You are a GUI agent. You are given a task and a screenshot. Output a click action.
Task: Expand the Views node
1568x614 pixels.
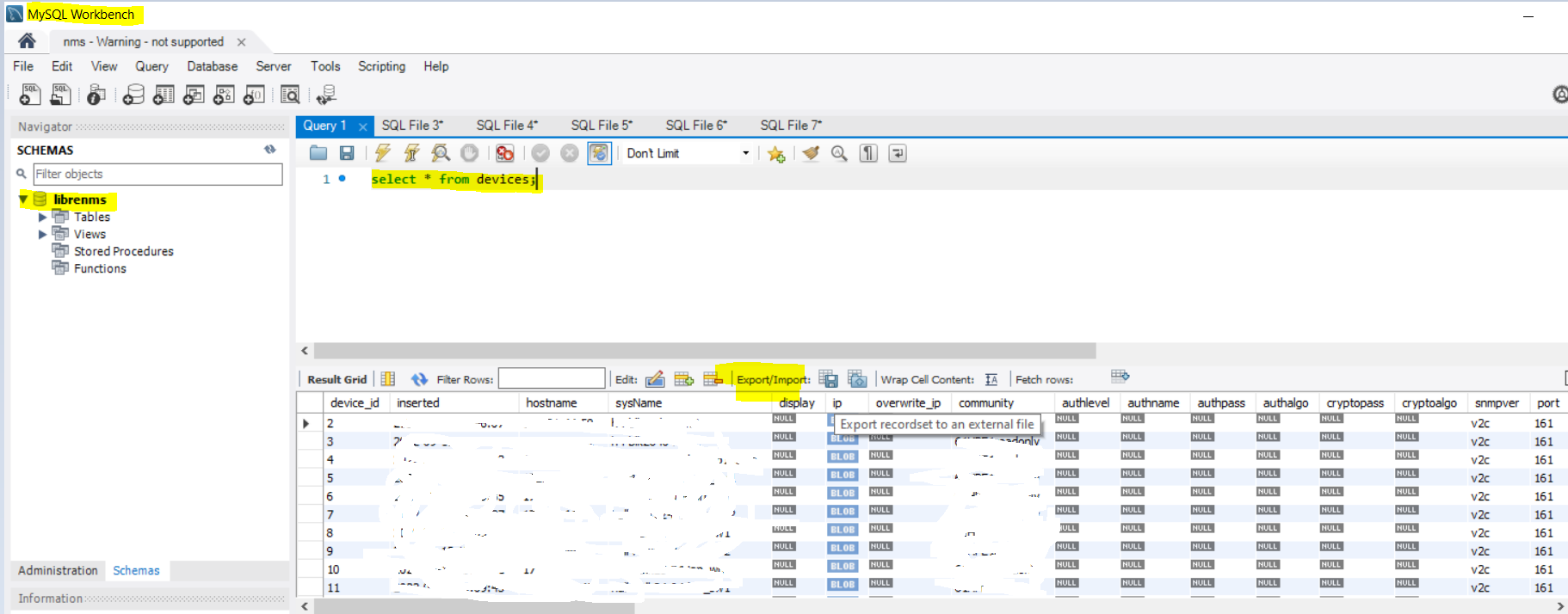point(42,235)
